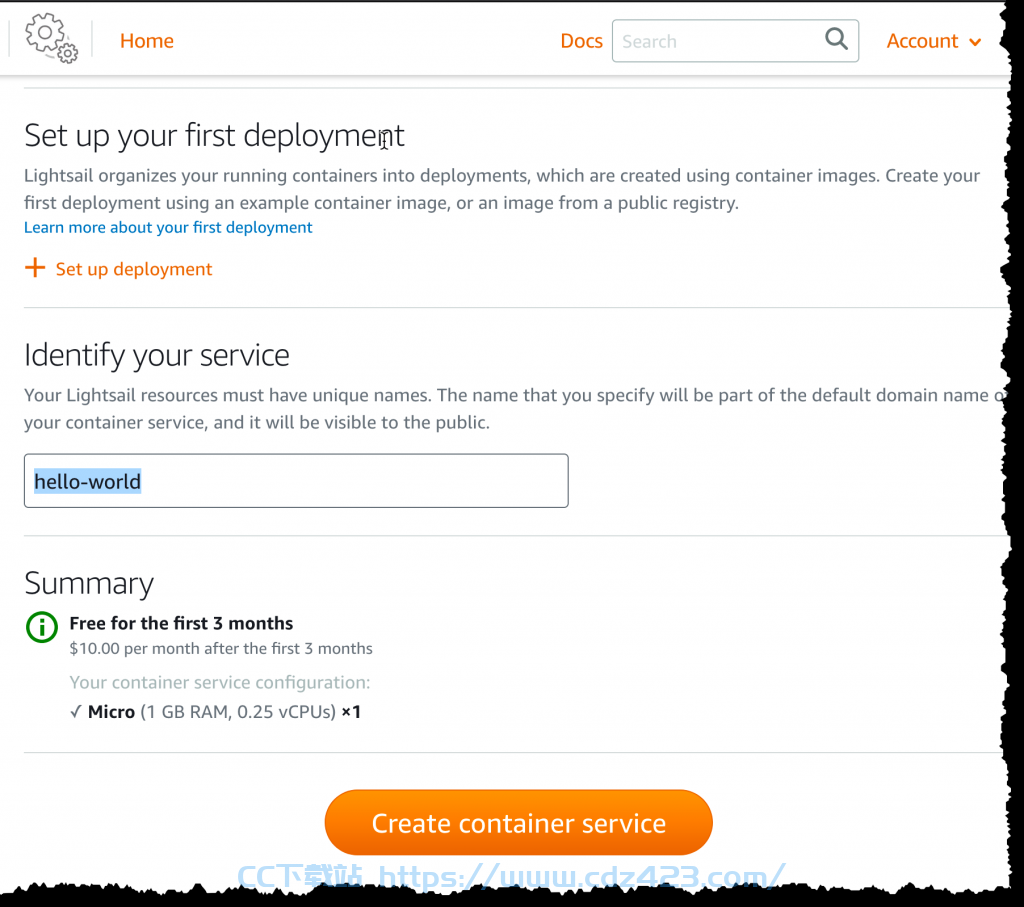Image resolution: width=1024 pixels, height=907 pixels.
Task: Open the Docs link
Action: point(581,41)
